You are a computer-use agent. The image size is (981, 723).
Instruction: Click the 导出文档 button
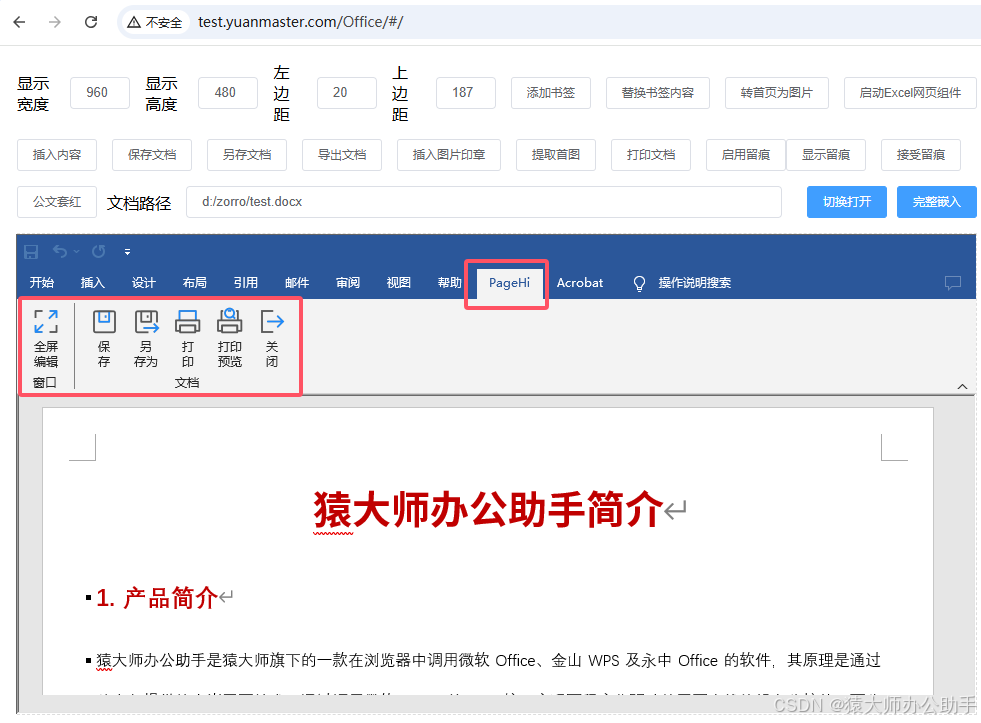[342, 154]
